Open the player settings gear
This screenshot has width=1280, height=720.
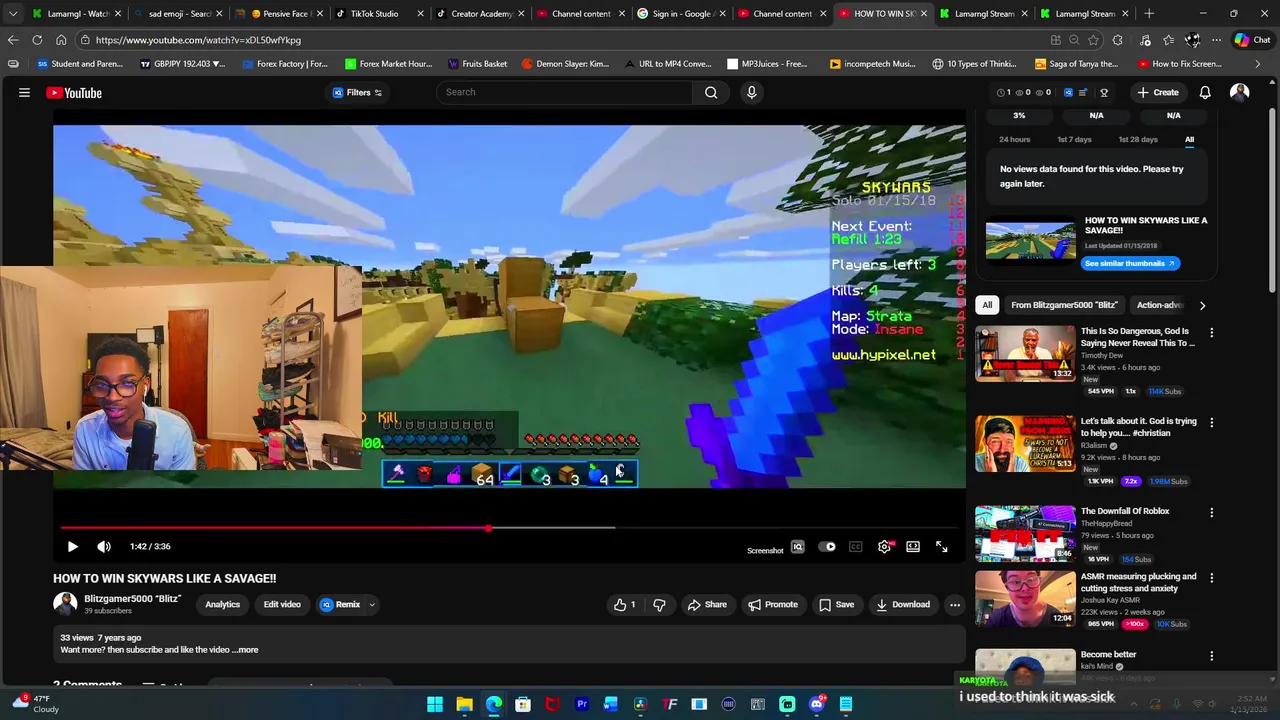click(x=885, y=546)
